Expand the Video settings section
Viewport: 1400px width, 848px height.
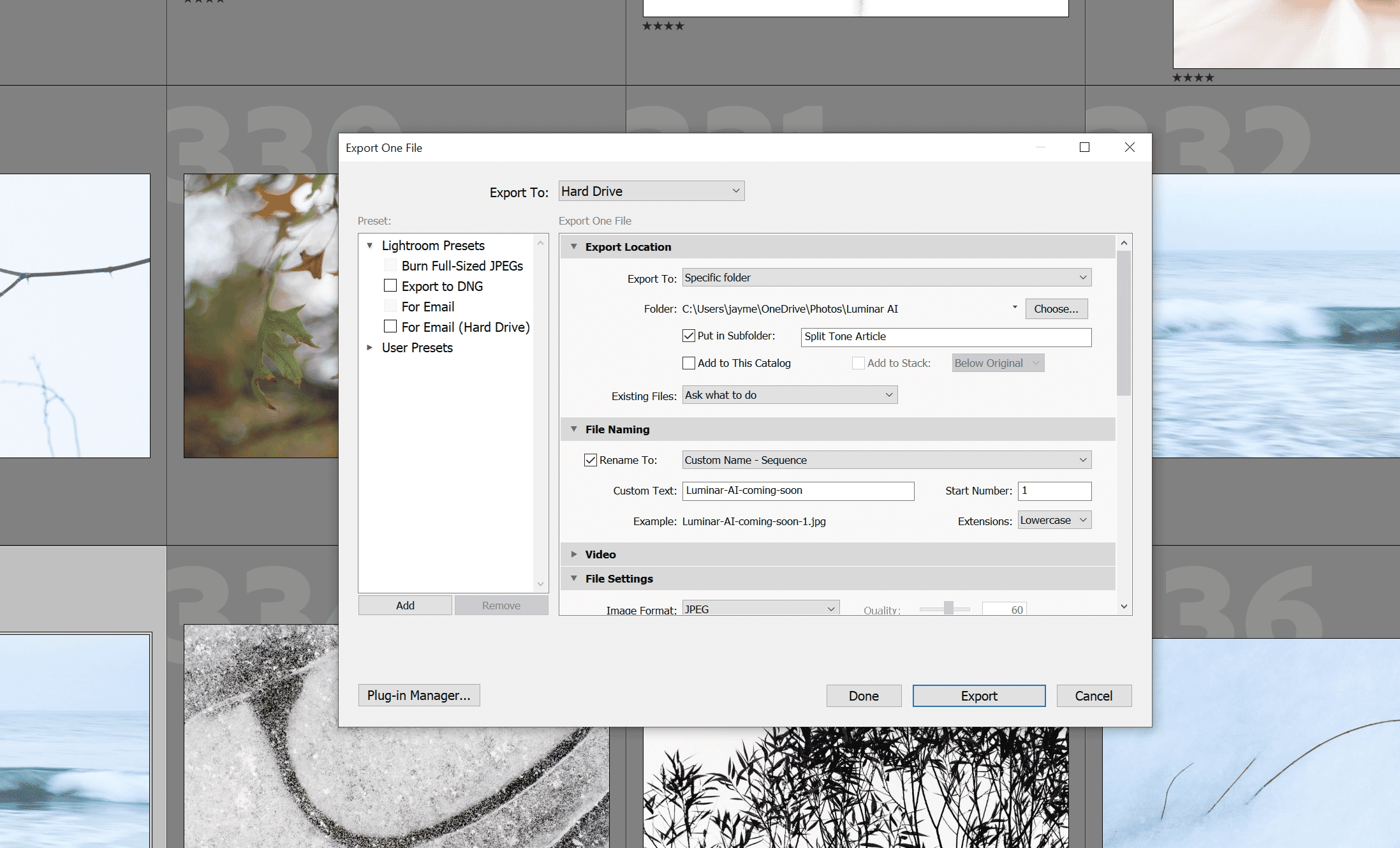point(574,554)
